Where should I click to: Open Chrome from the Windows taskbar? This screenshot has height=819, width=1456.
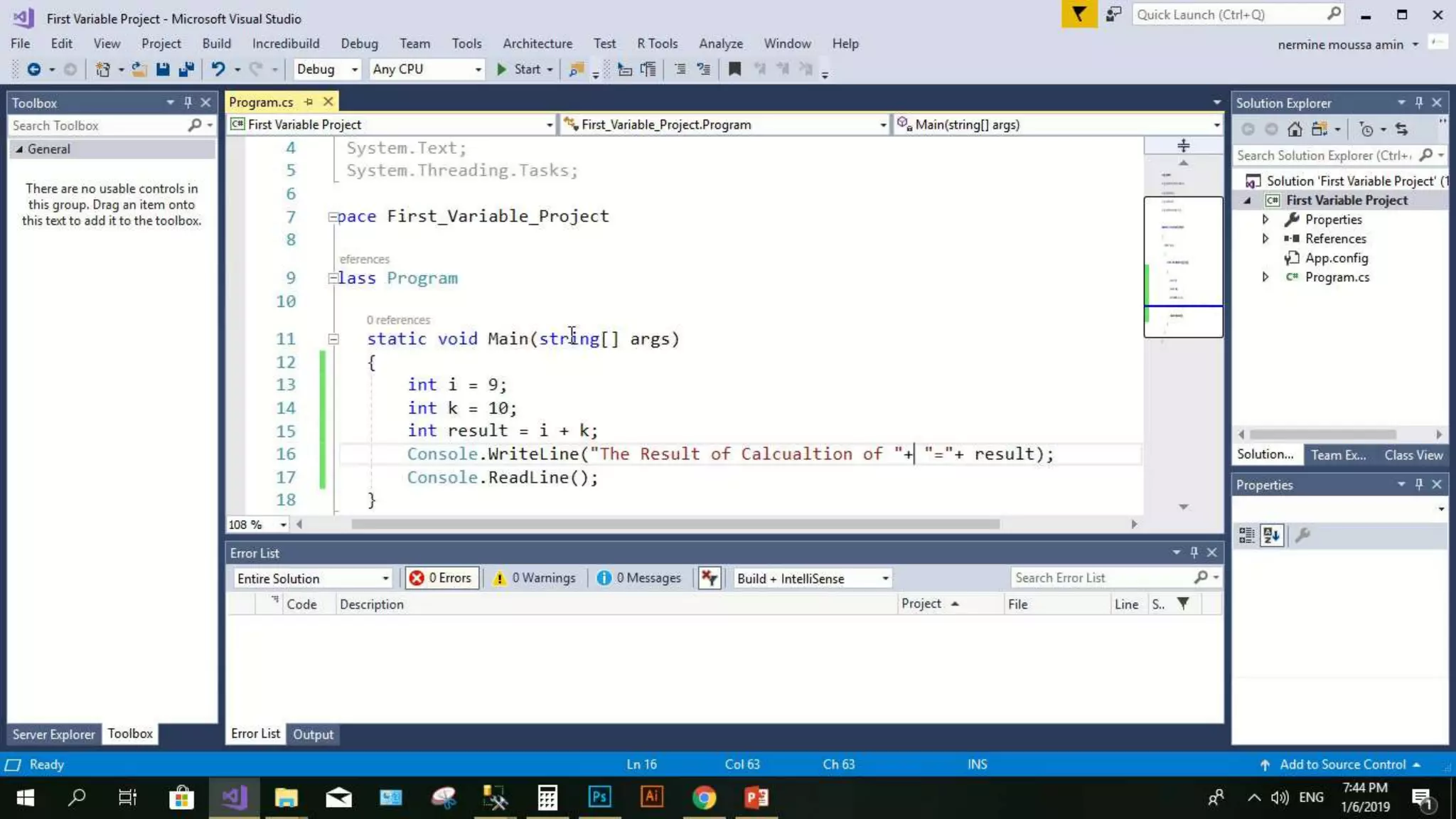point(704,798)
